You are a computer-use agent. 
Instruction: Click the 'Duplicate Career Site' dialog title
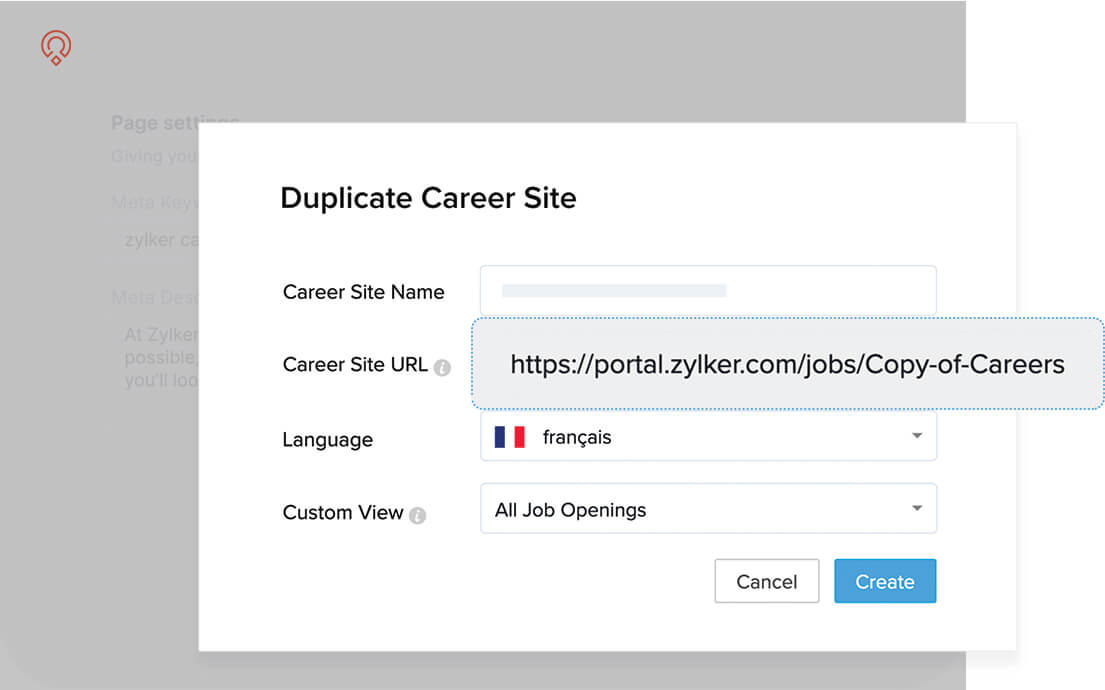coord(428,198)
